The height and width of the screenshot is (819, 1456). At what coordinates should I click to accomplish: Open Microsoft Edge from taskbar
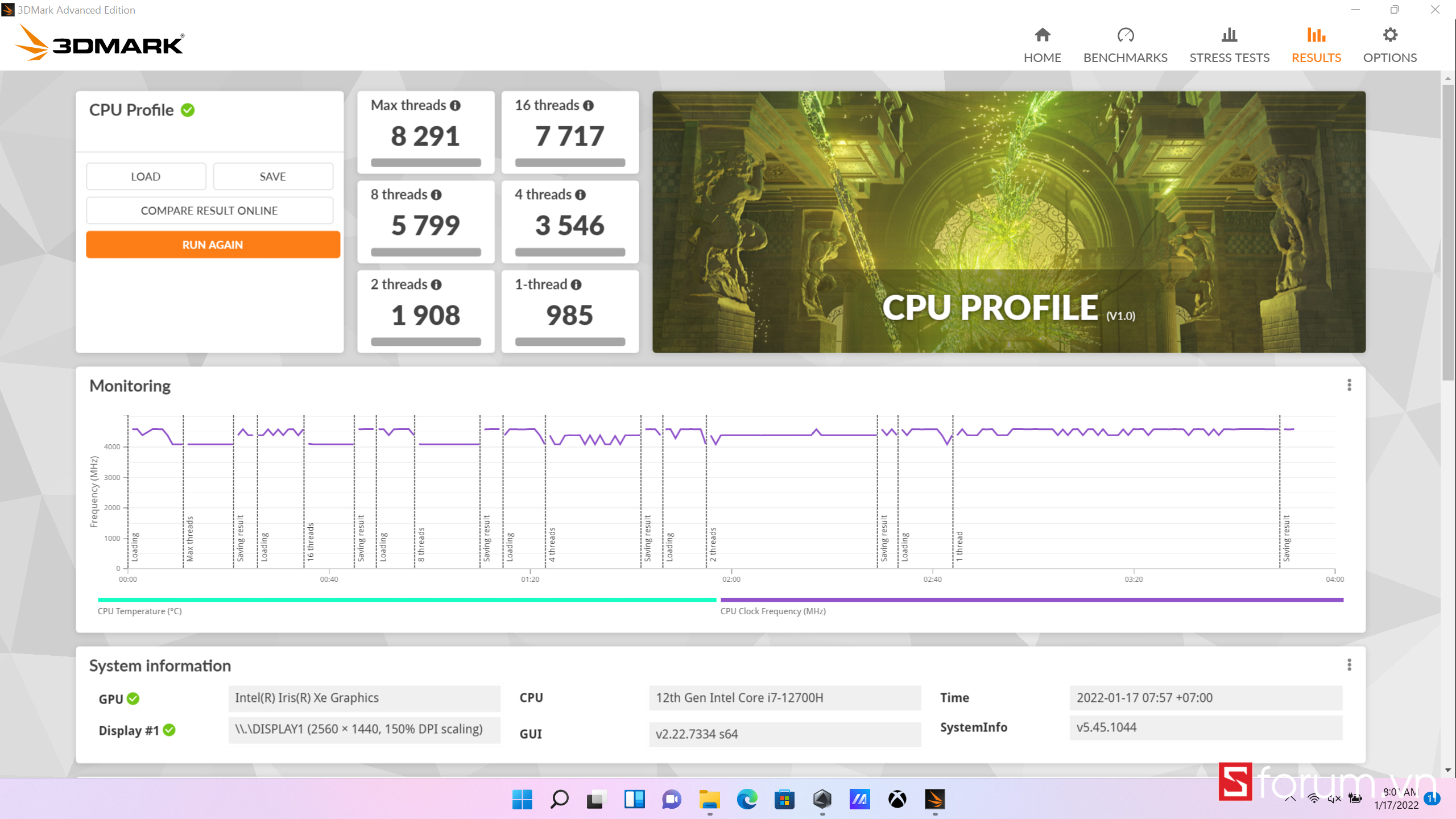click(x=747, y=799)
